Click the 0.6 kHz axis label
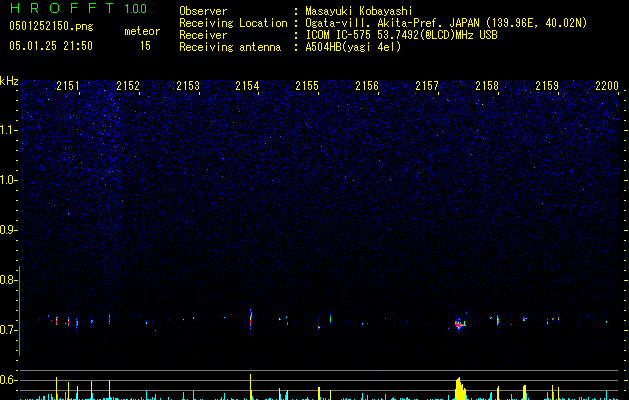Image resolution: width=629 pixels, height=400 pixels. (x=7, y=380)
